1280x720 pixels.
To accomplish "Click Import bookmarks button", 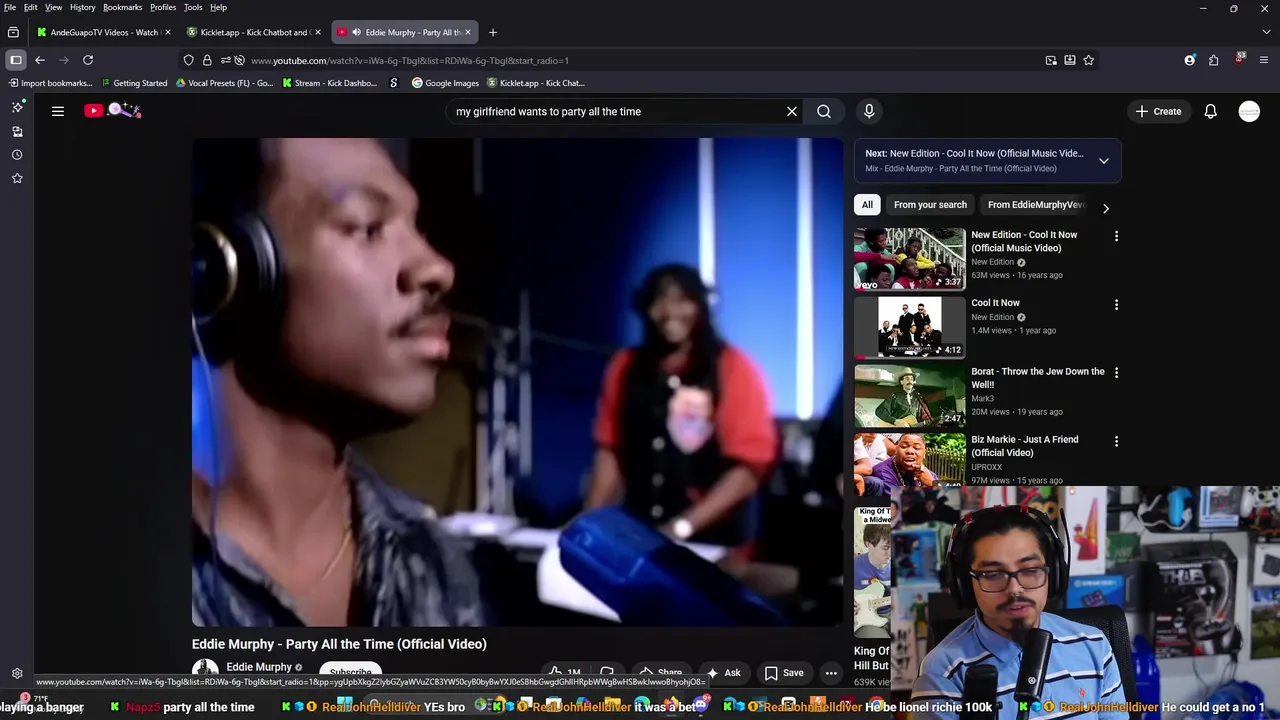I will (x=49, y=83).
